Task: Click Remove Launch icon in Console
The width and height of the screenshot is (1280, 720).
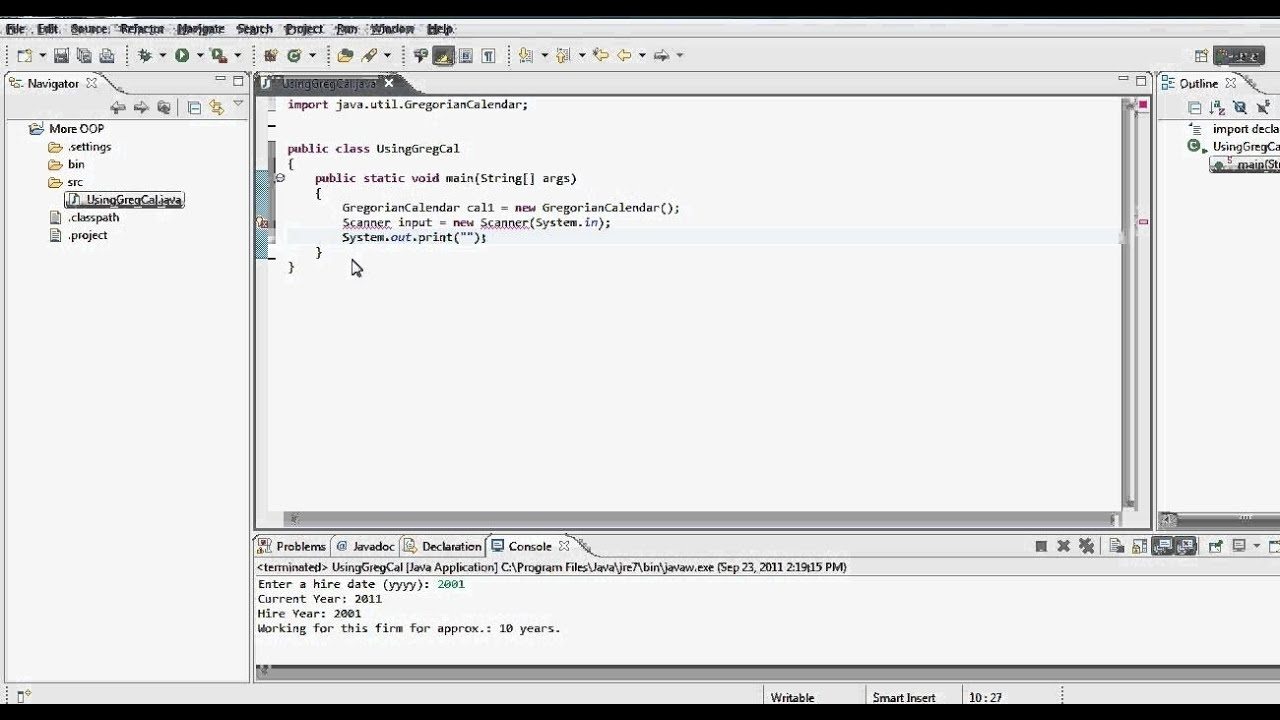Action: click(1064, 546)
